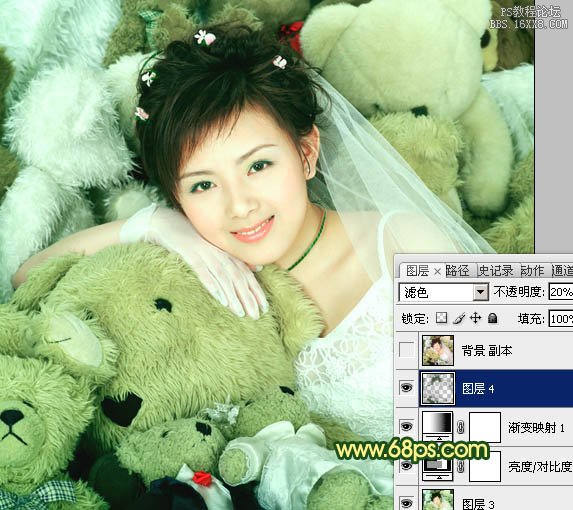
Task: Click the 图层 4 layer thumbnail
Action: [438, 388]
